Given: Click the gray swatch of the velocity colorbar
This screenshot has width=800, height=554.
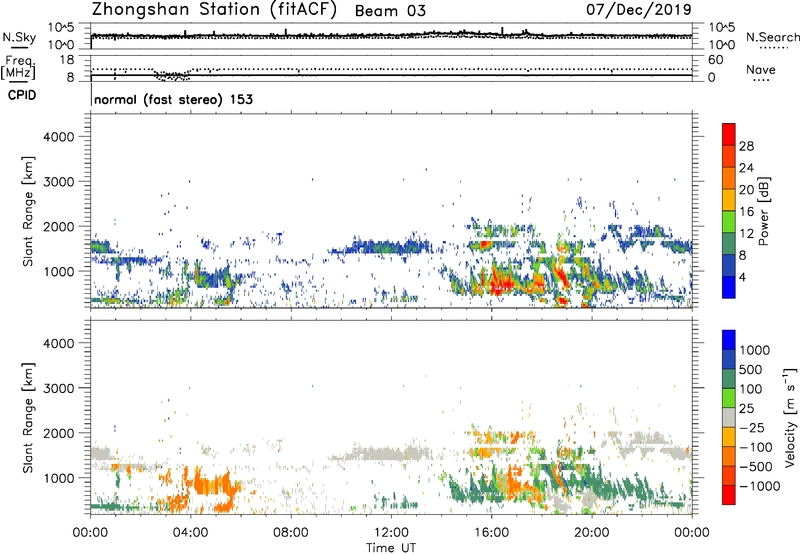Looking at the screenshot, I should pyautogui.click(x=729, y=417).
